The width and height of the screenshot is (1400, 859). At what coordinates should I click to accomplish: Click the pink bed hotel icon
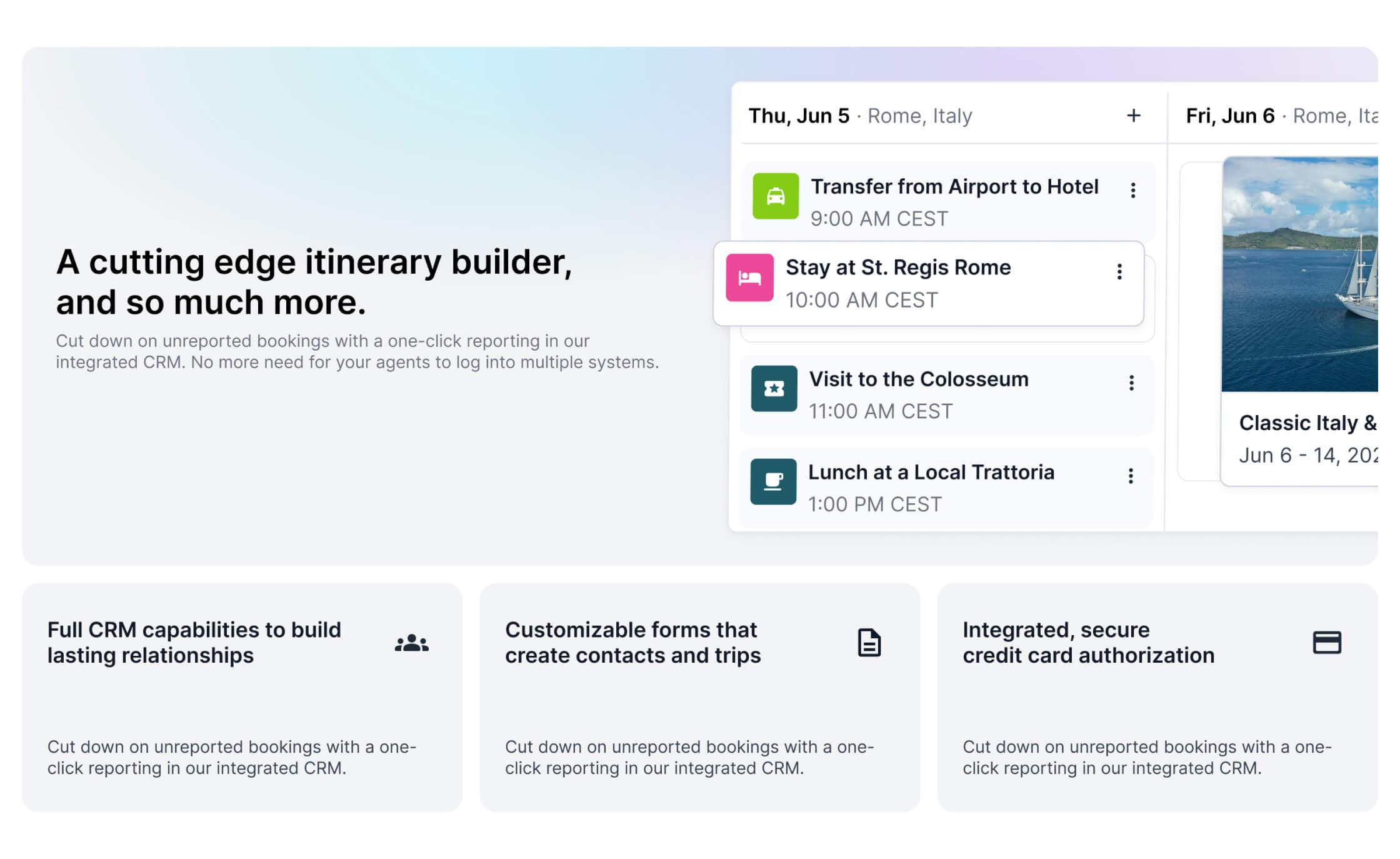click(x=749, y=278)
